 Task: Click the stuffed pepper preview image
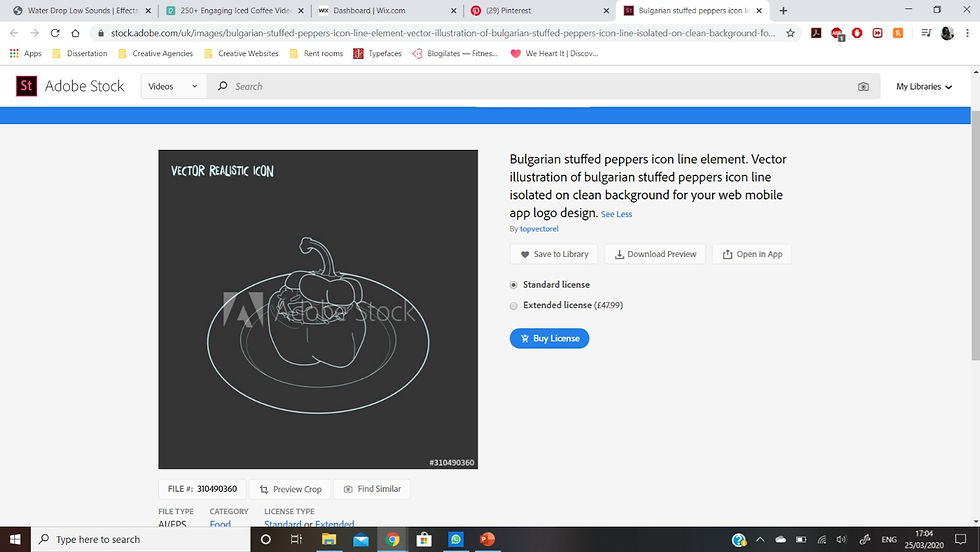click(318, 309)
